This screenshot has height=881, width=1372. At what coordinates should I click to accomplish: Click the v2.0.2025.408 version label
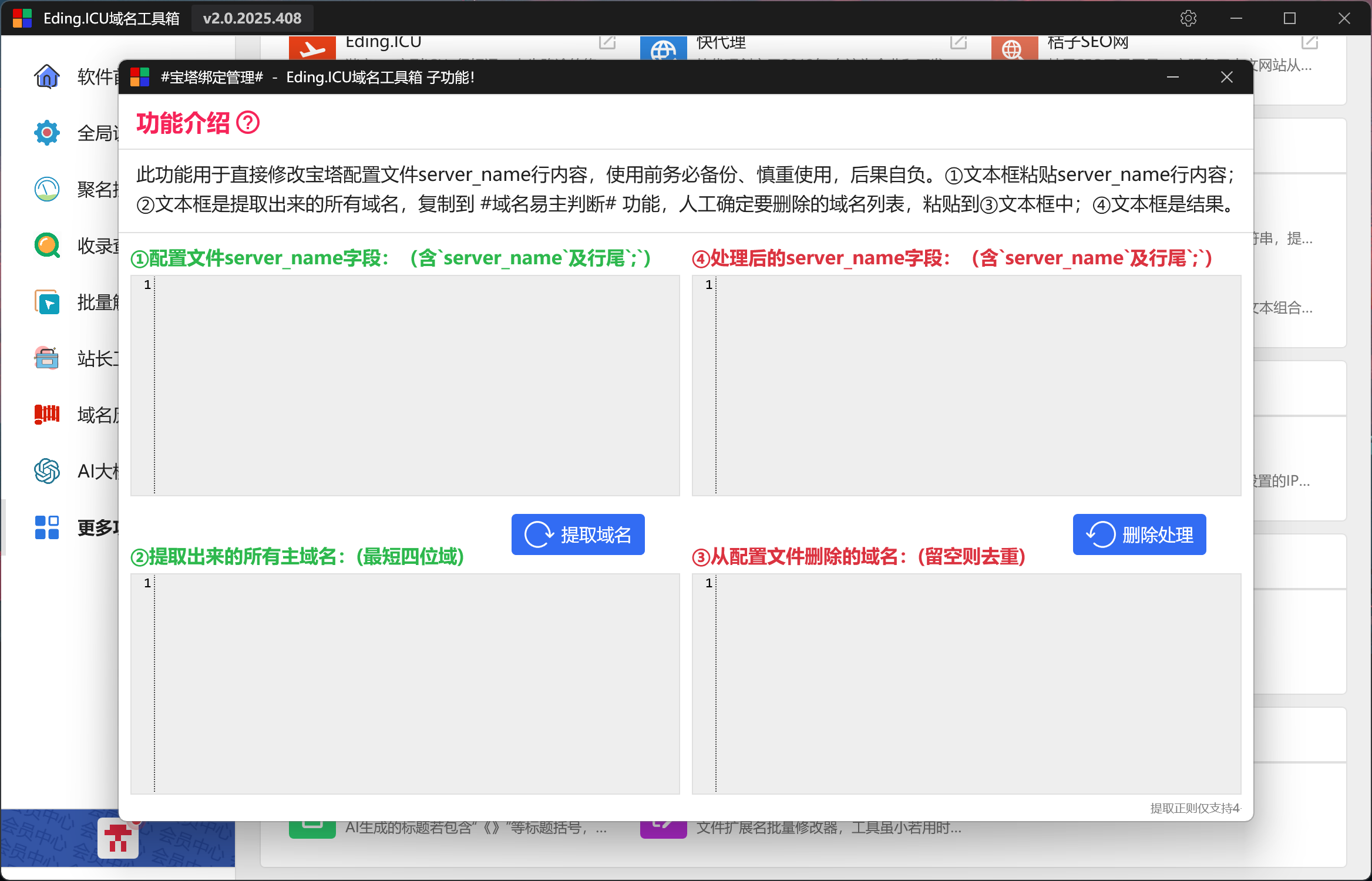click(x=253, y=18)
